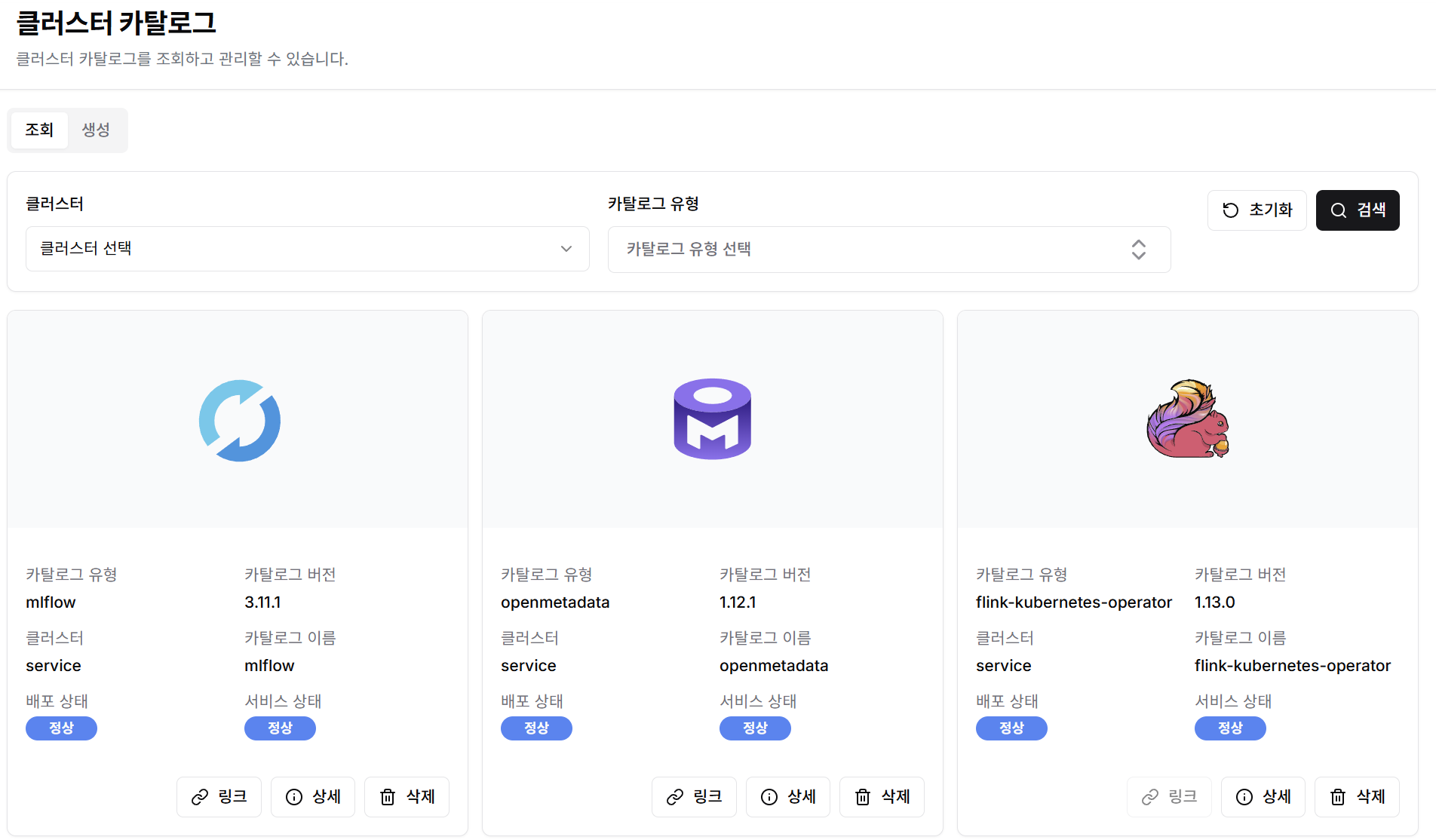Screen dimensions: 1436x840
Task: Click the info circle icon on flink card
Action: pyautogui.click(x=1244, y=797)
